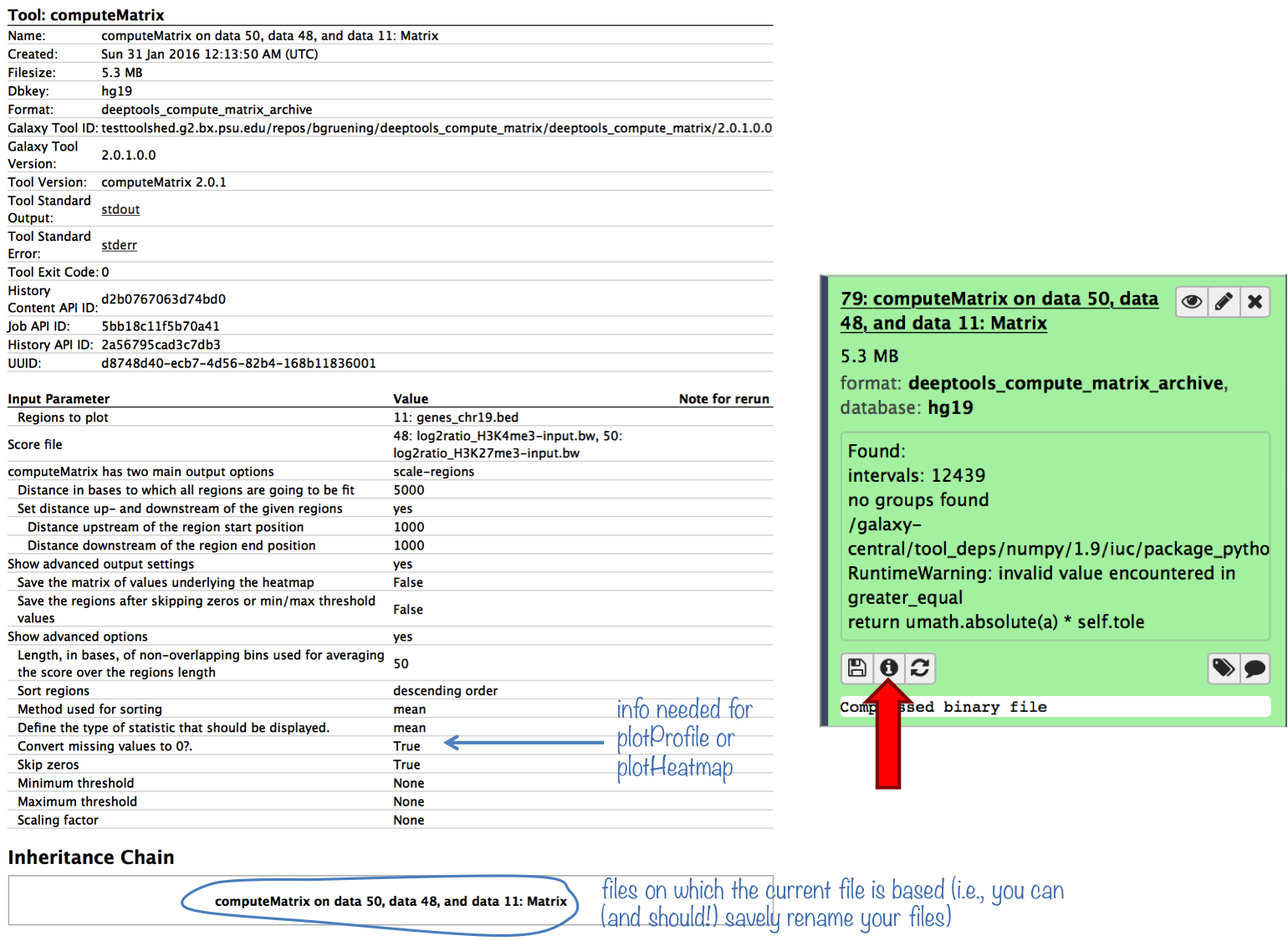Rerun the job with the circular arrows icon
Viewport: 1288px width, 941px height.
click(919, 667)
